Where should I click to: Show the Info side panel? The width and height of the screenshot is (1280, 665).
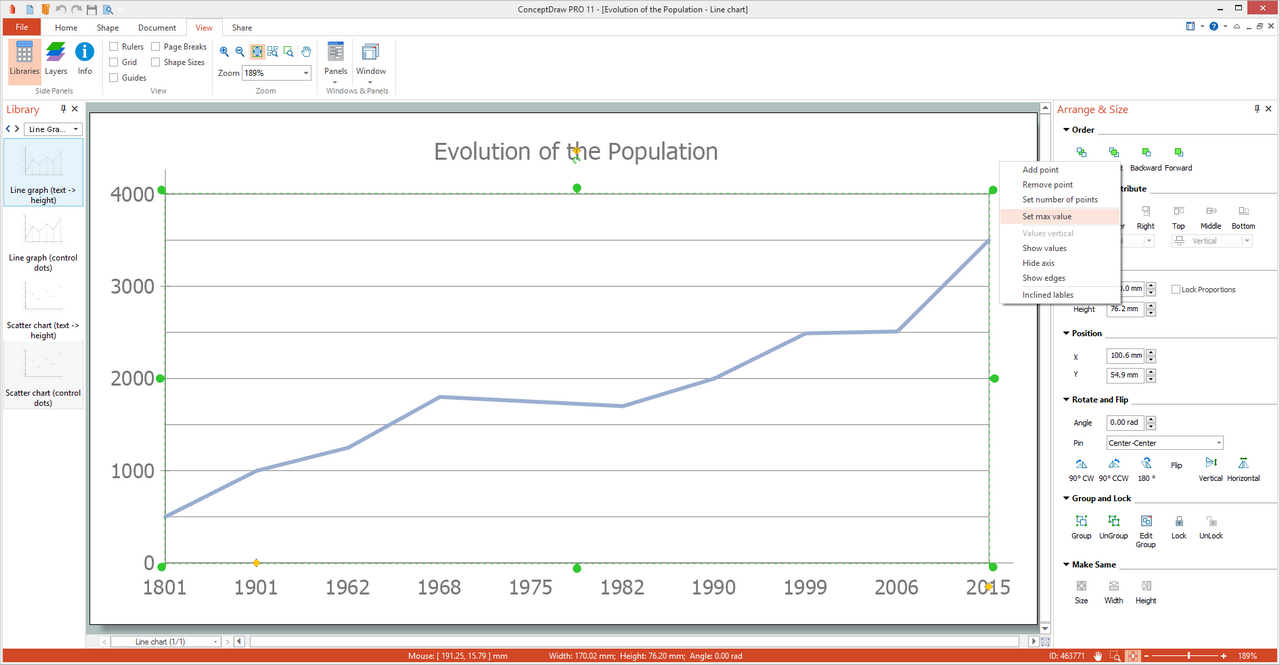click(85, 59)
